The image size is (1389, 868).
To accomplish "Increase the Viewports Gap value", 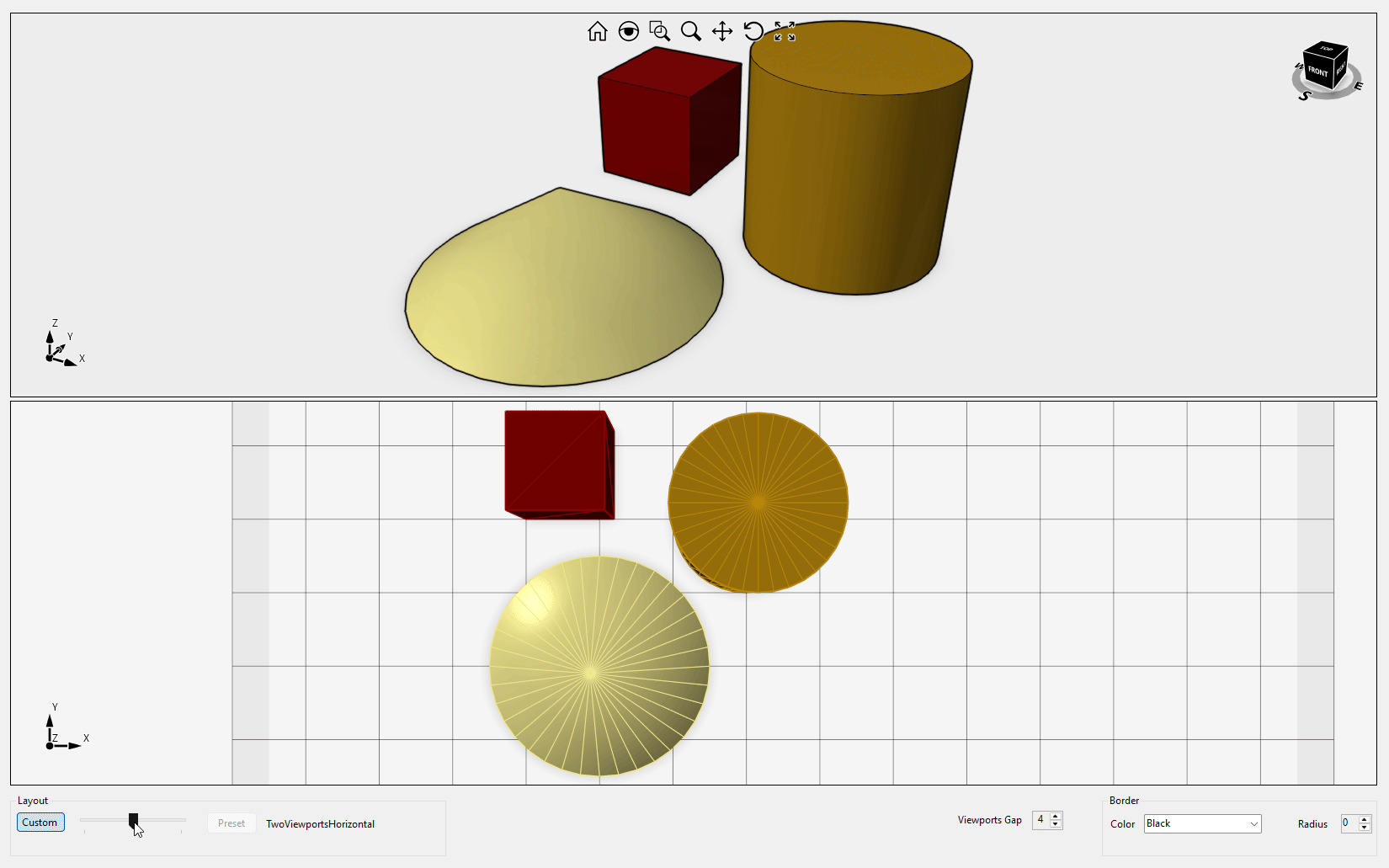I will [x=1056, y=815].
